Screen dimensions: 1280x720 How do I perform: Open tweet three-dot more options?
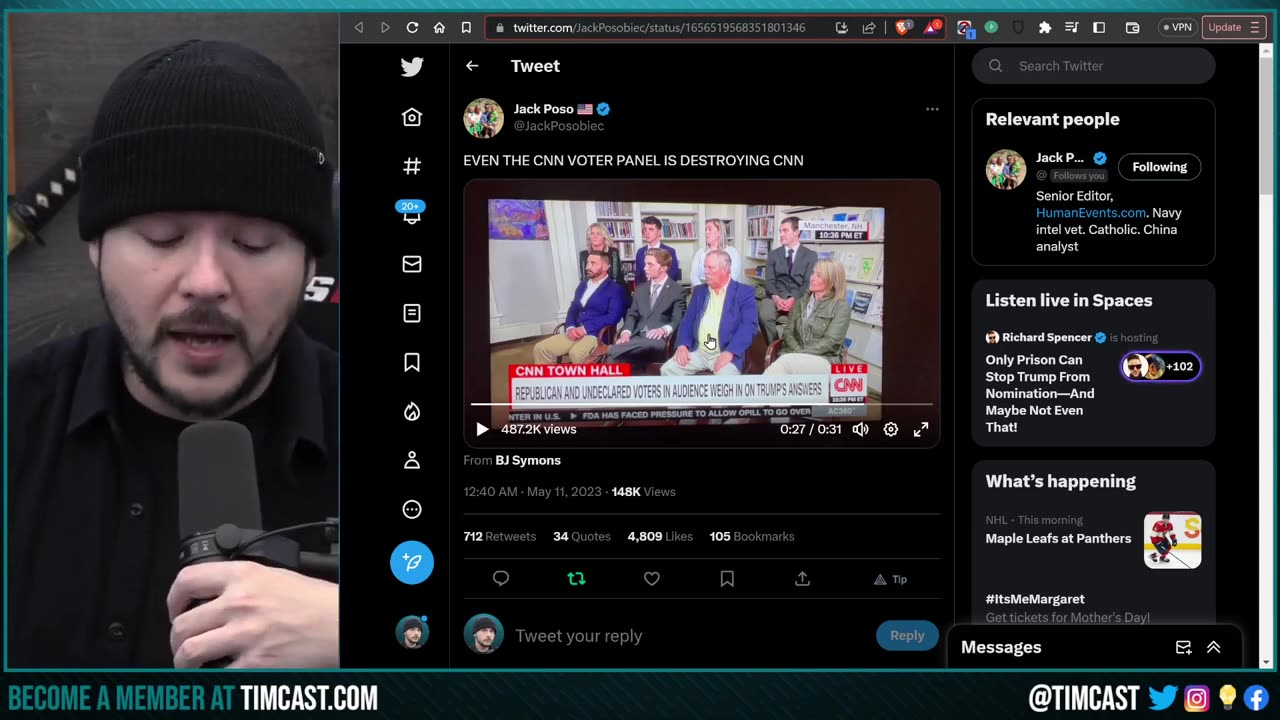[932, 109]
